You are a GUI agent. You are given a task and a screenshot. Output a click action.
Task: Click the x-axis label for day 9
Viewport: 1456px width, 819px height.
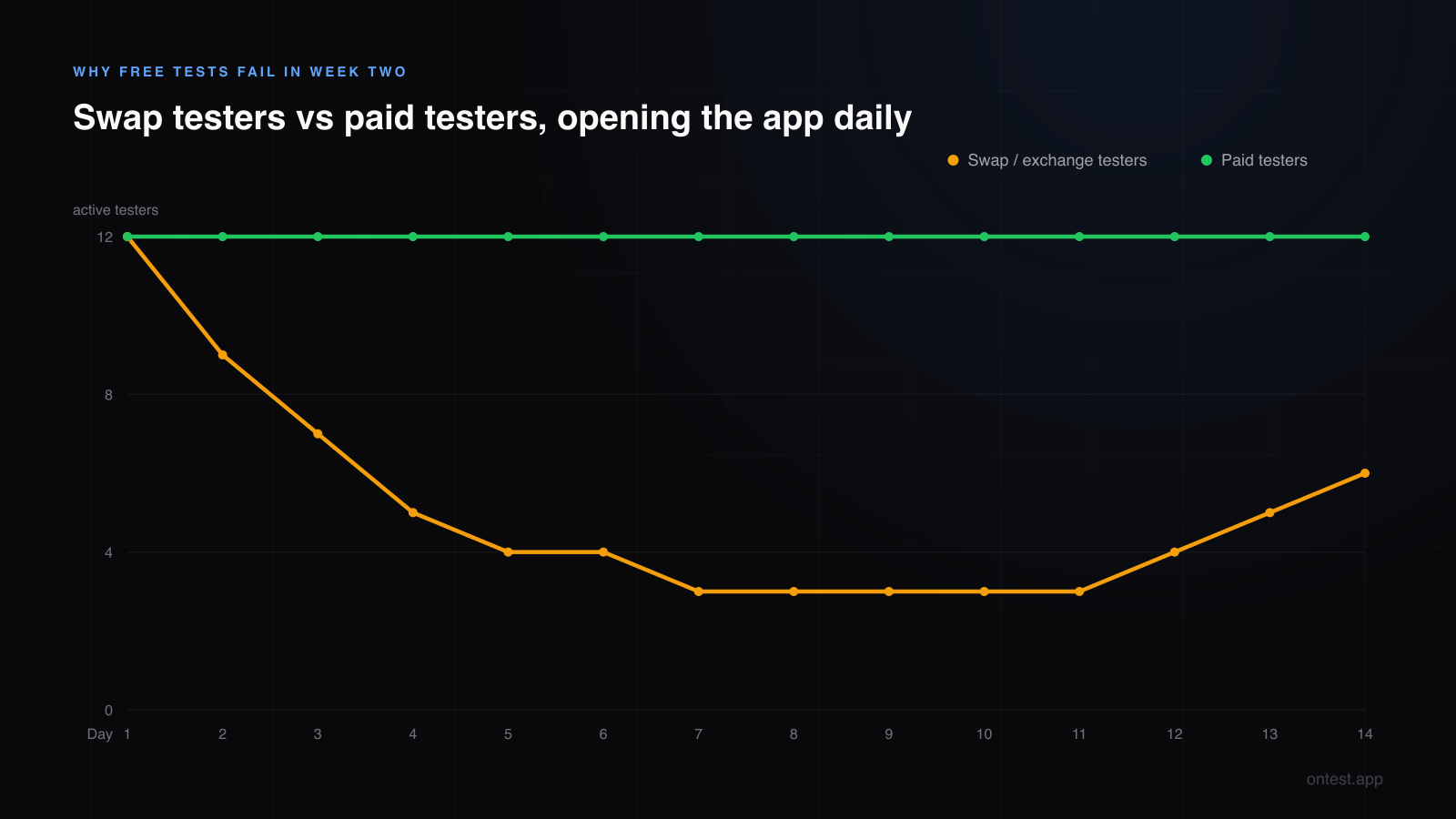click(x=889, y=734)
